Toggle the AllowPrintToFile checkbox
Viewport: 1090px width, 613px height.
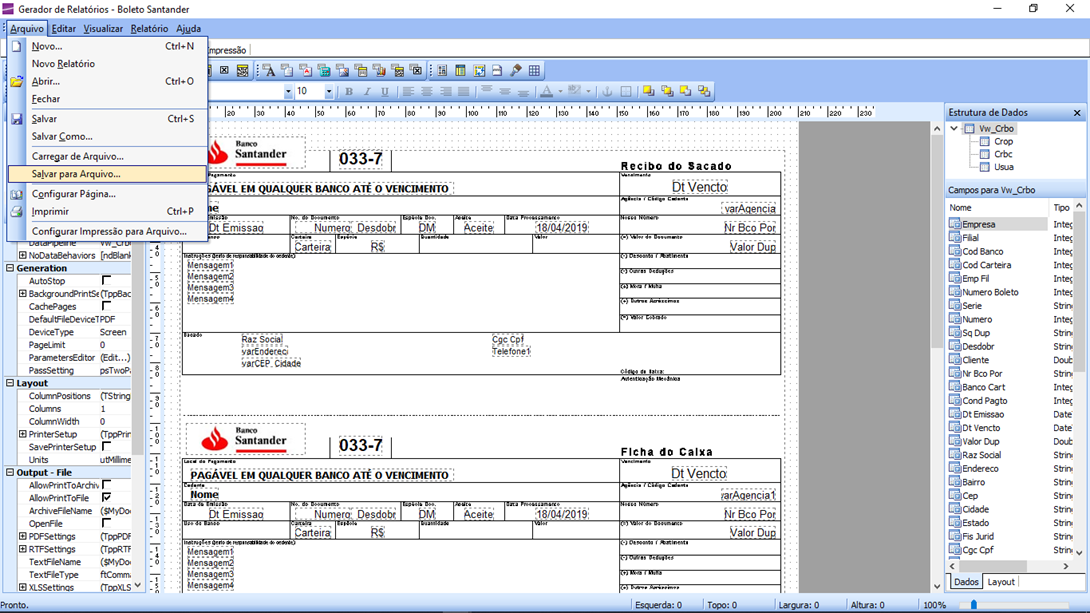[x=106, y=498]
